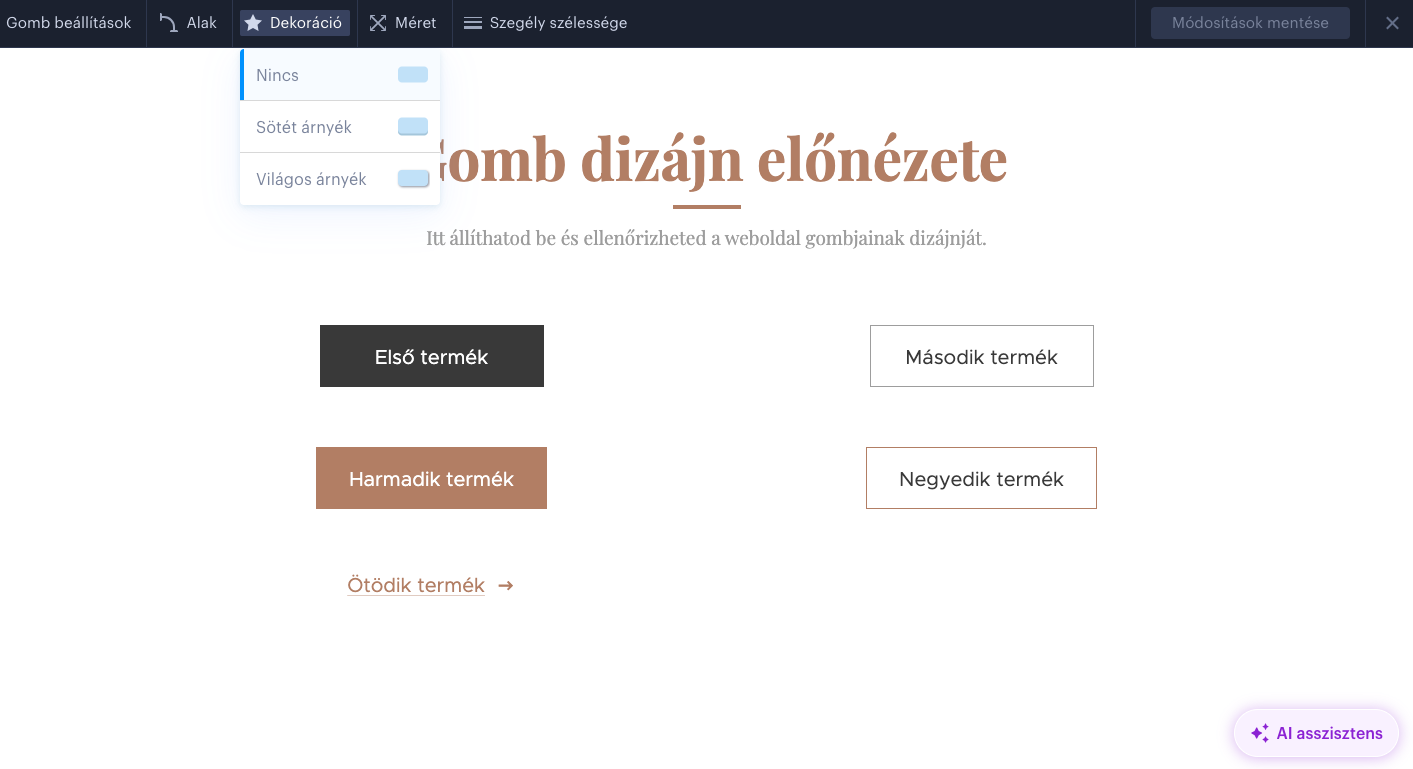The height and width of the screenshot is (769, 1413).
Task: Select the Nincs decoration option
Action: point(340,75)
